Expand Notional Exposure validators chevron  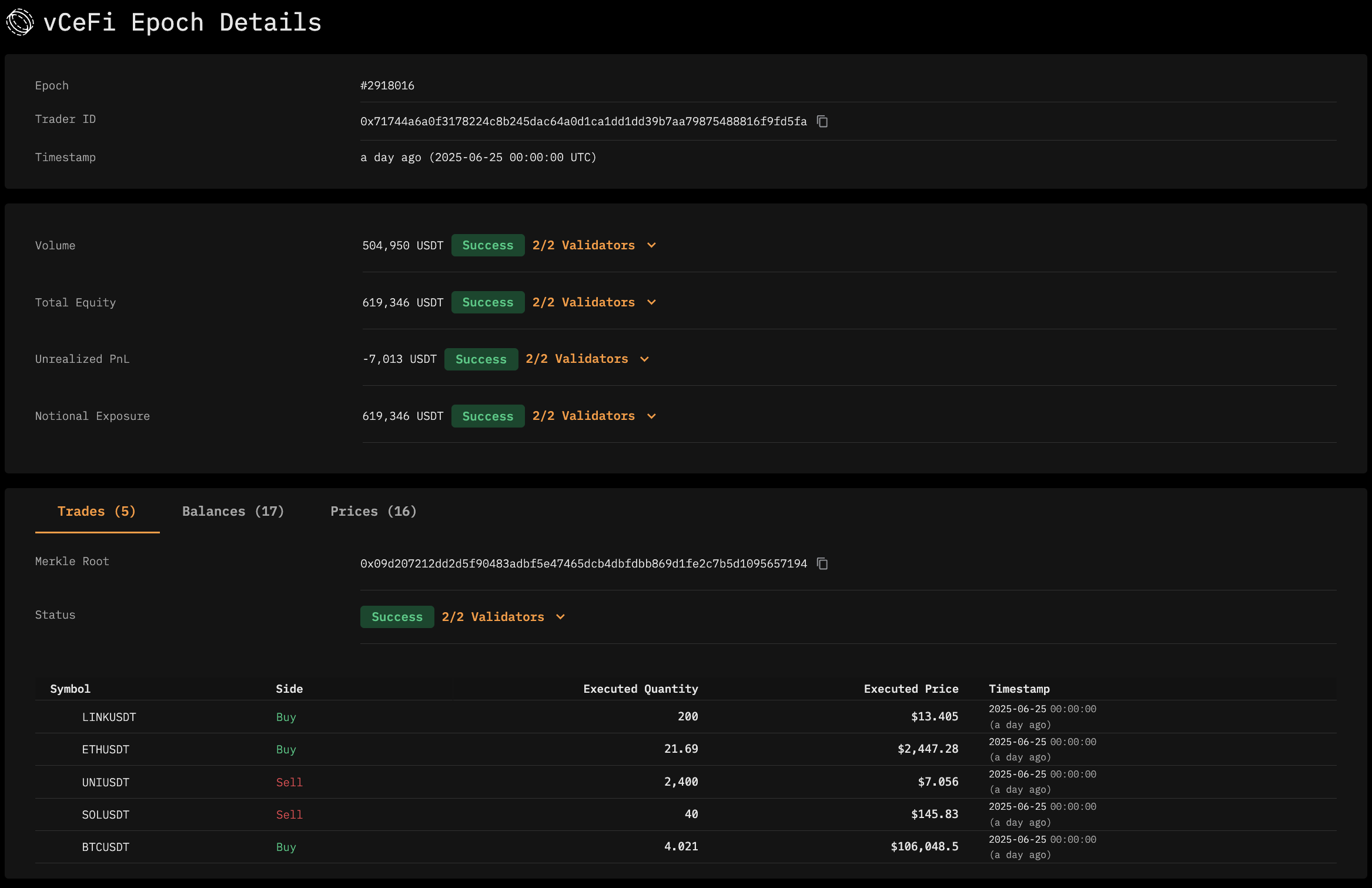[651, 416]
